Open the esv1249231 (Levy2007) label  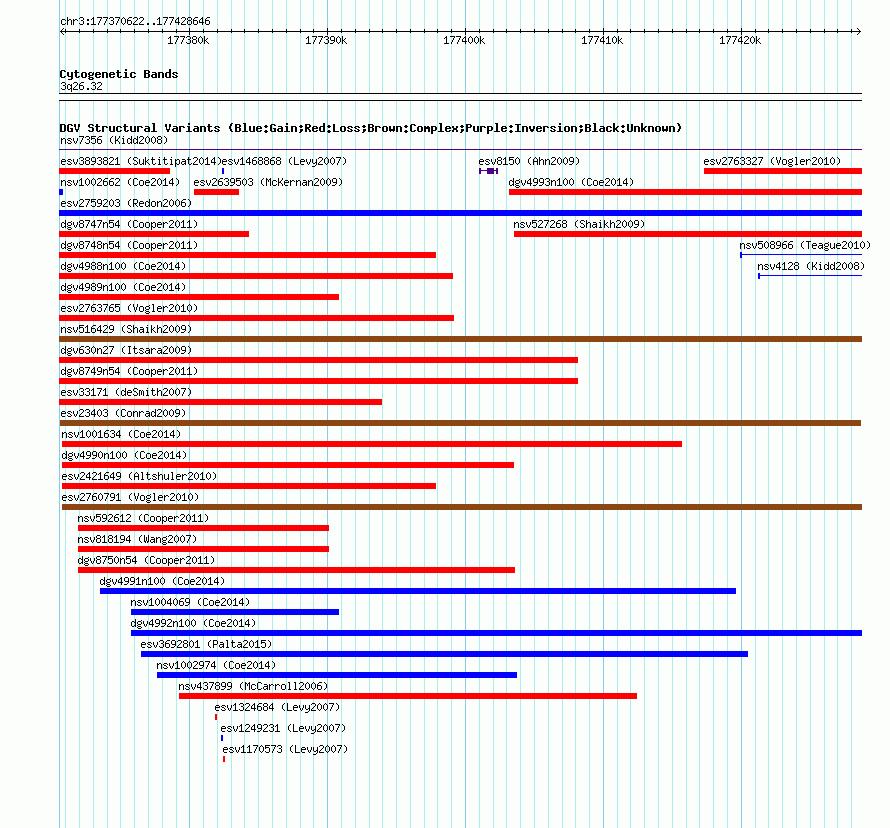pyautogui.click(x=283, y=728)
